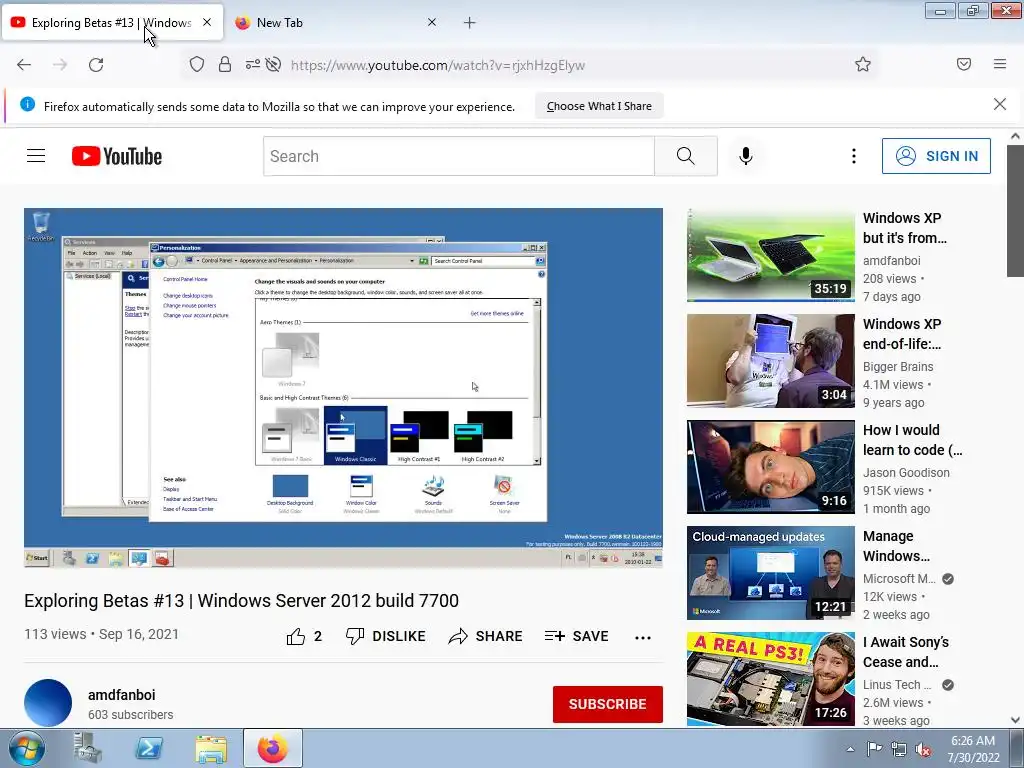The image size is (1024, 768).
Task: Open the YouTube guide hamburger menu
Action: [x=36, y=156]
